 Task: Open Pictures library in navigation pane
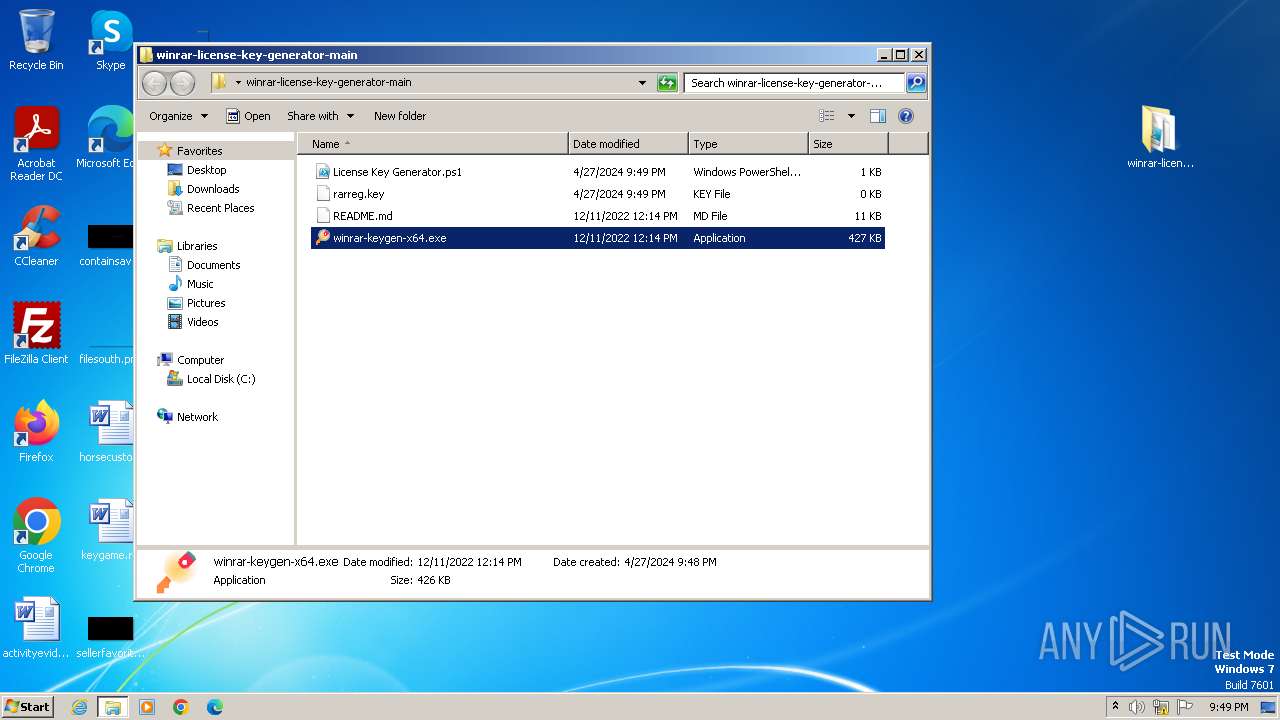click(x=197, y=303)
